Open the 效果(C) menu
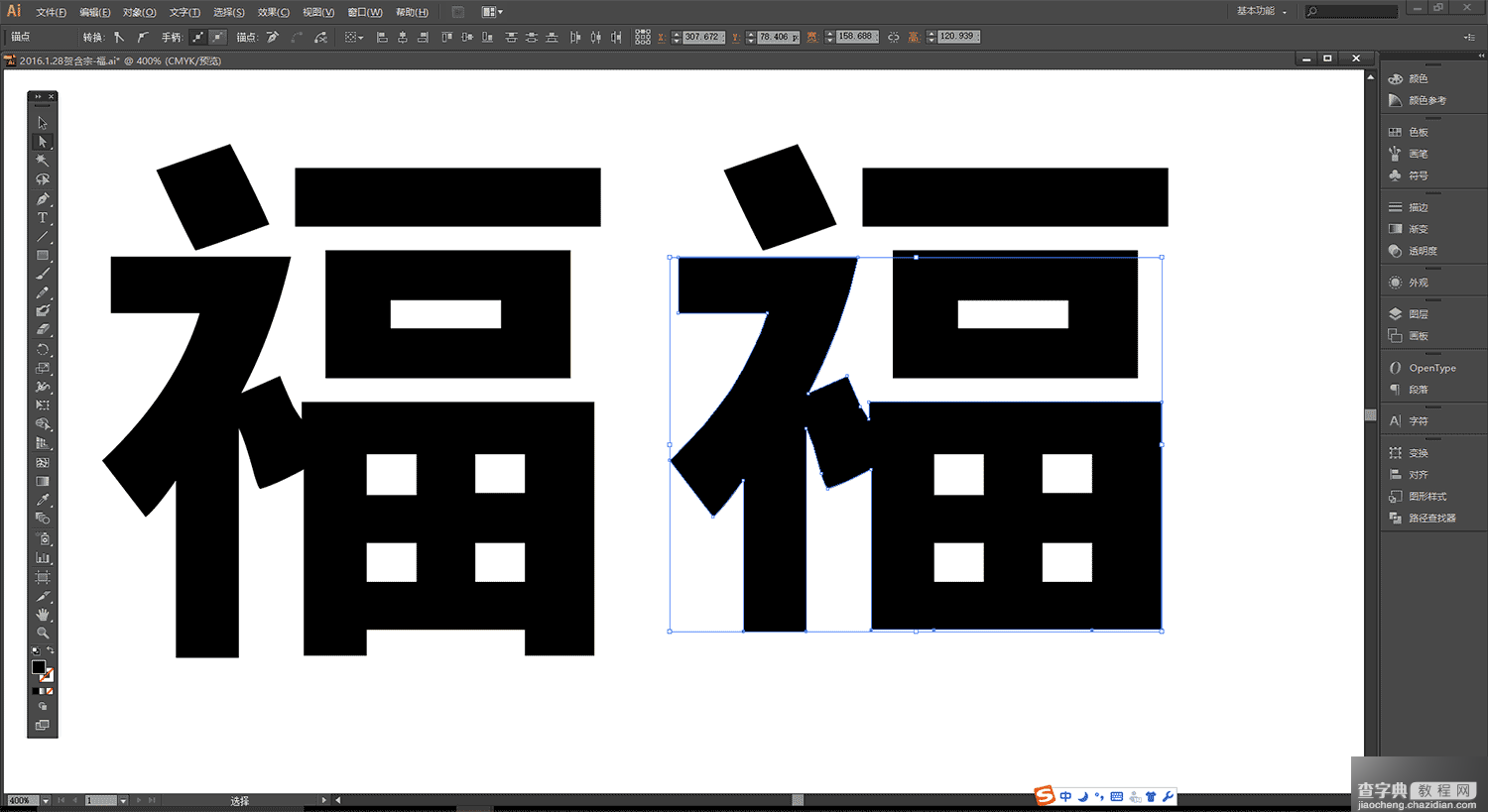 pyautogui.click(x=274, y=12)
